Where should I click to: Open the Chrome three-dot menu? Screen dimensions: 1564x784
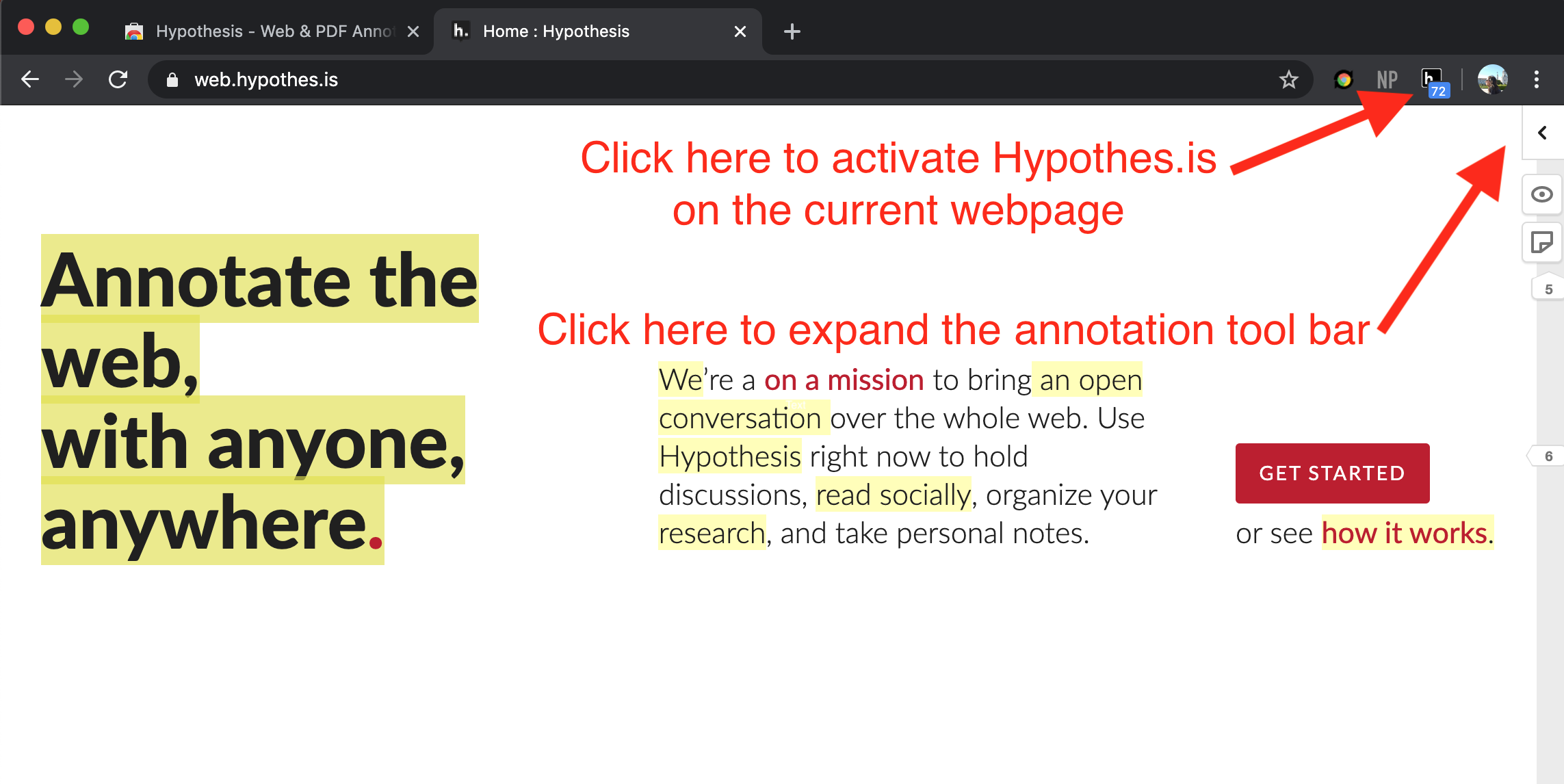1537,80
